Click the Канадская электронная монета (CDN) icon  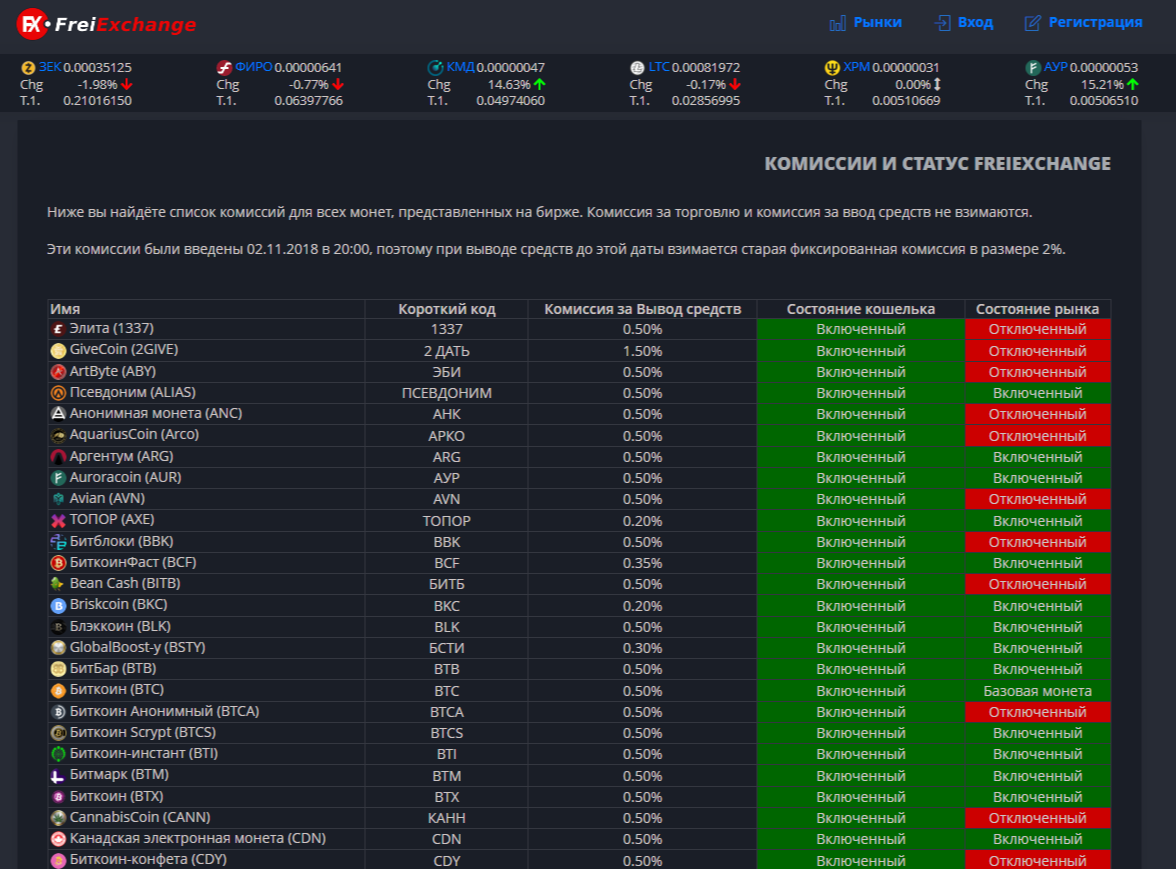tap(58, 839)
